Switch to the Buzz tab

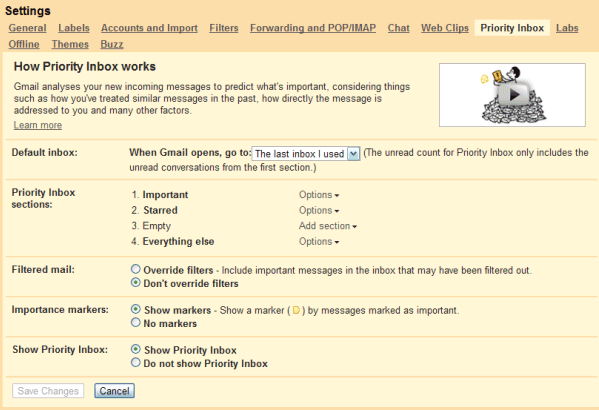click(112, 44)
